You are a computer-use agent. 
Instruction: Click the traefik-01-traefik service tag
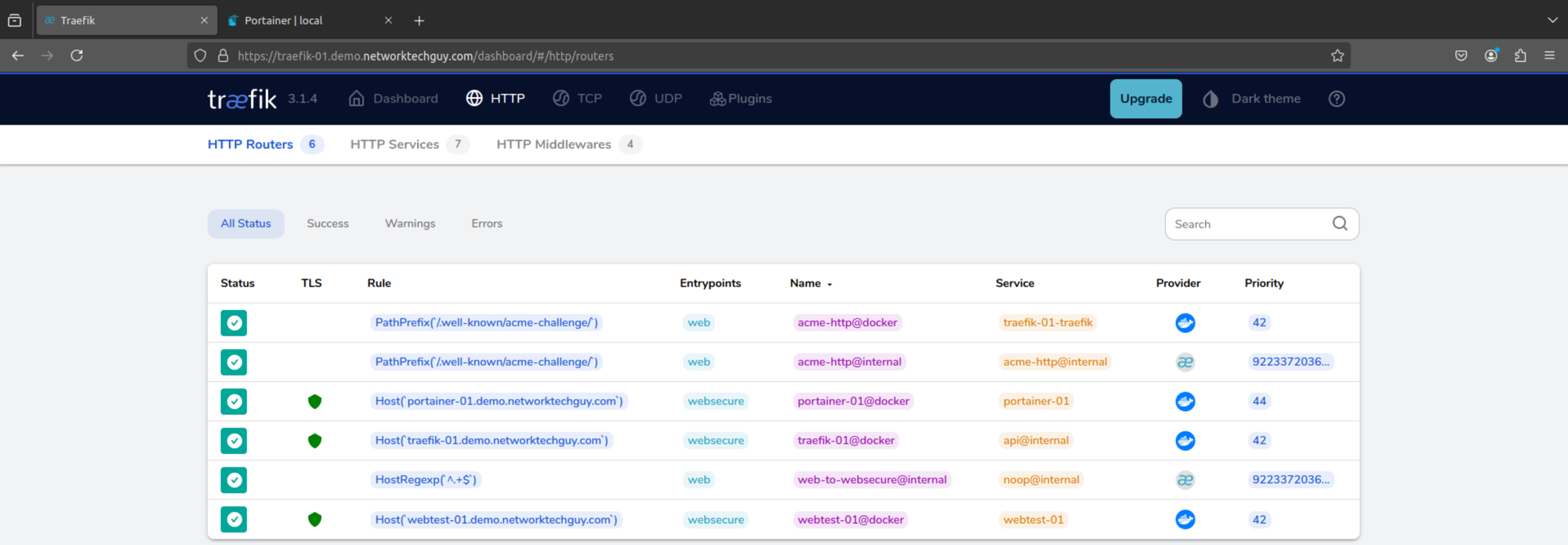(x=1047, y=322)
